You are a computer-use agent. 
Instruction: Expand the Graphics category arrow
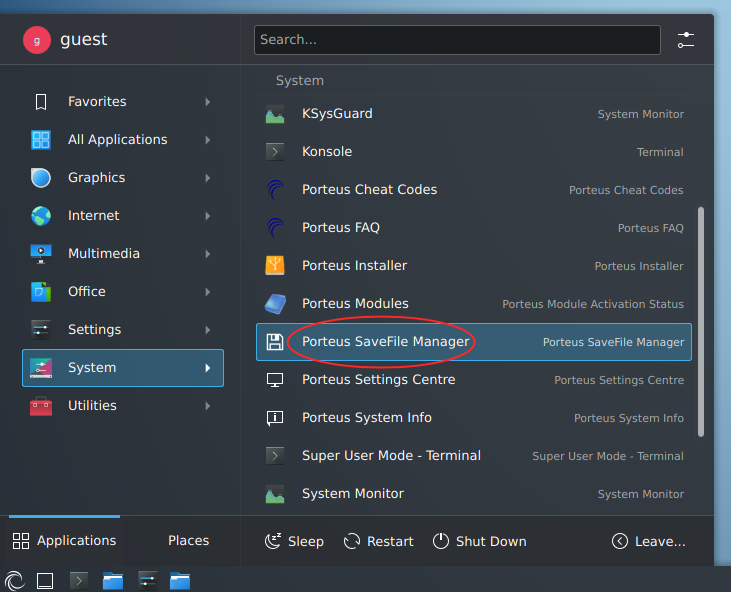point(208,178)
